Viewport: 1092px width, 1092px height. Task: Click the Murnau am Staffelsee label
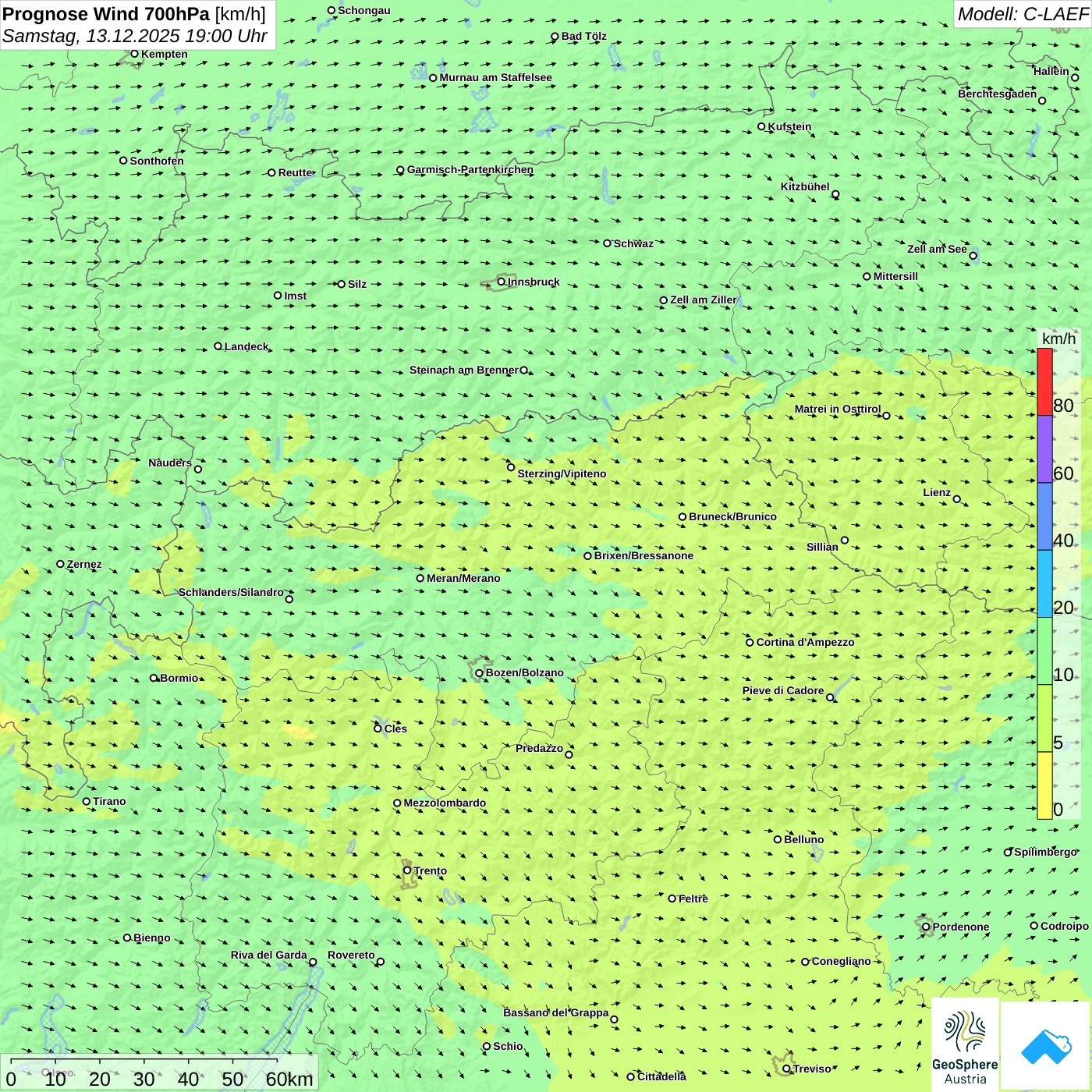495,77
